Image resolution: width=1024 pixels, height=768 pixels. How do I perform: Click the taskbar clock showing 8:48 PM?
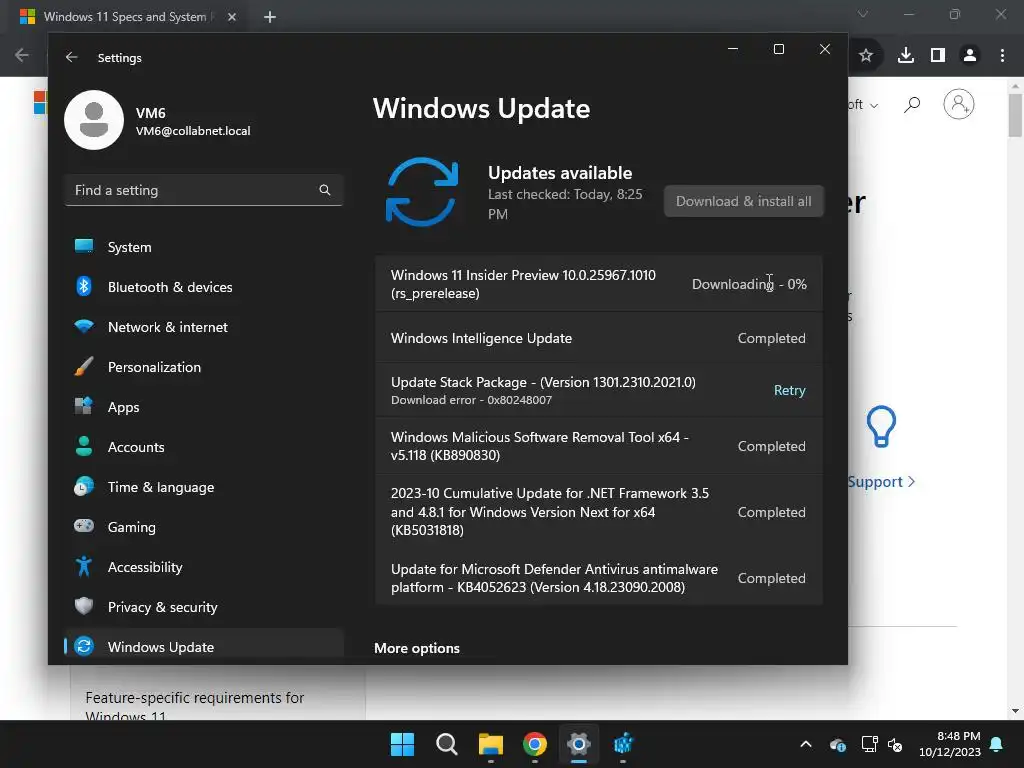(950, 744)
